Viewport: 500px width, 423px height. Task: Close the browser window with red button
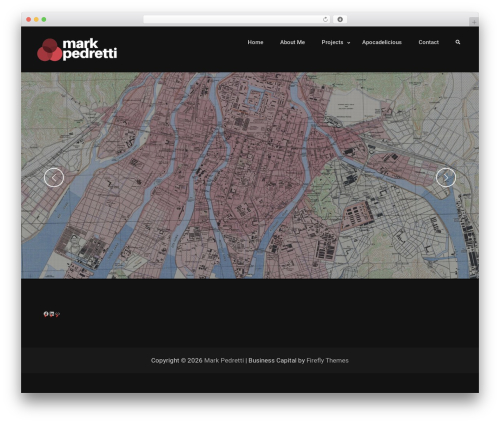click(x=29, y=19)
